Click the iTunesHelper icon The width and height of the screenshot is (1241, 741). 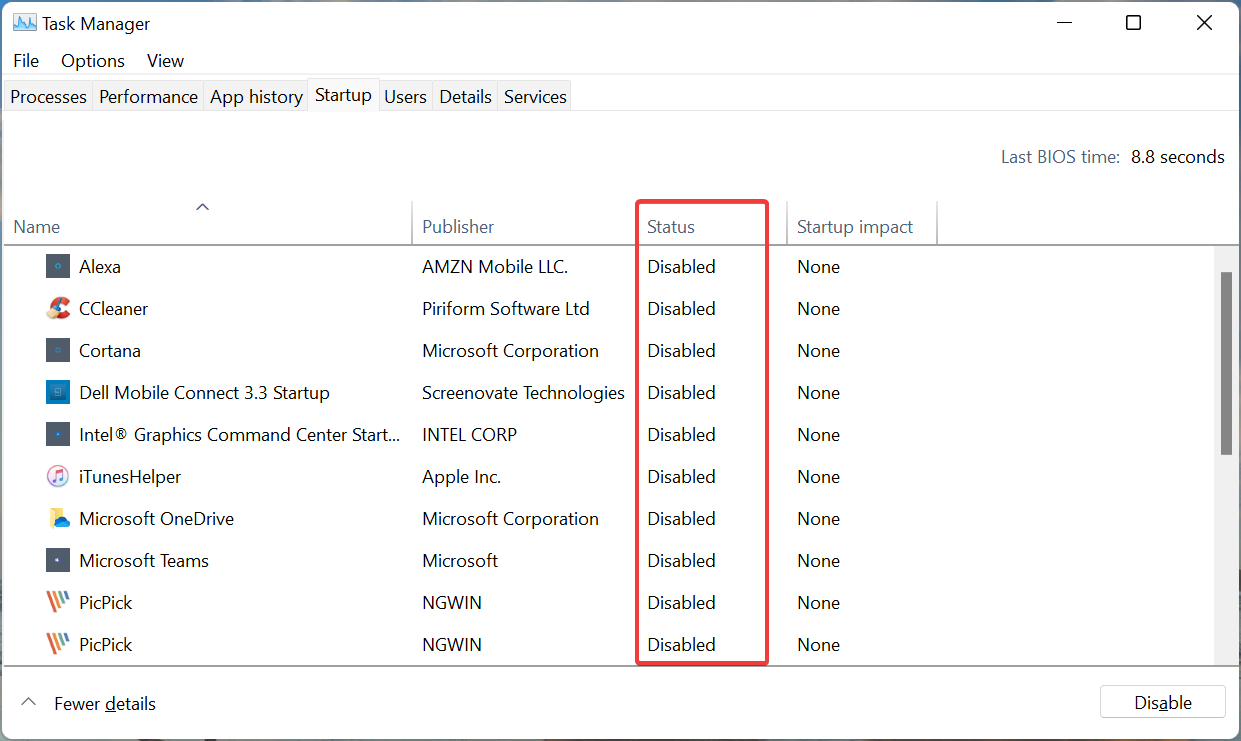pyautogui.click(x=57, y=476)
